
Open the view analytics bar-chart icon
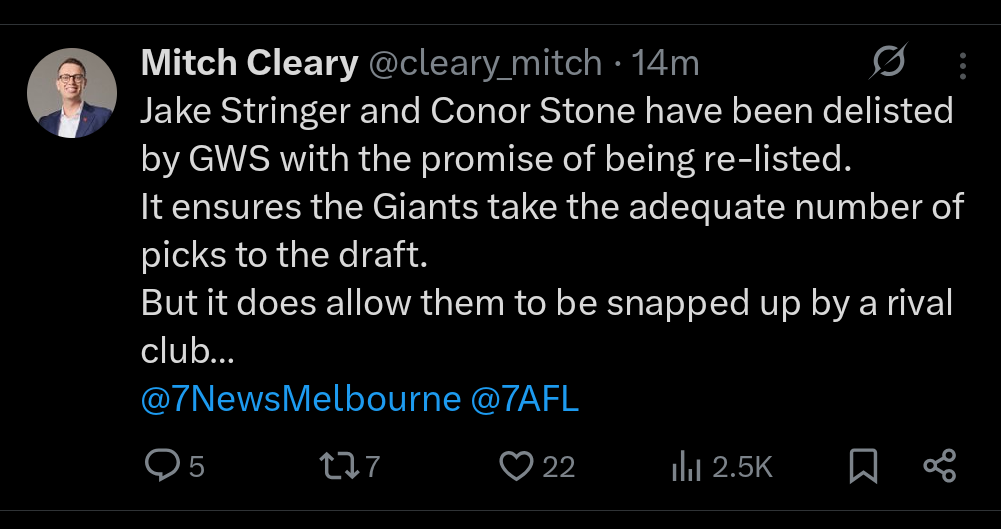coord(686,466)
